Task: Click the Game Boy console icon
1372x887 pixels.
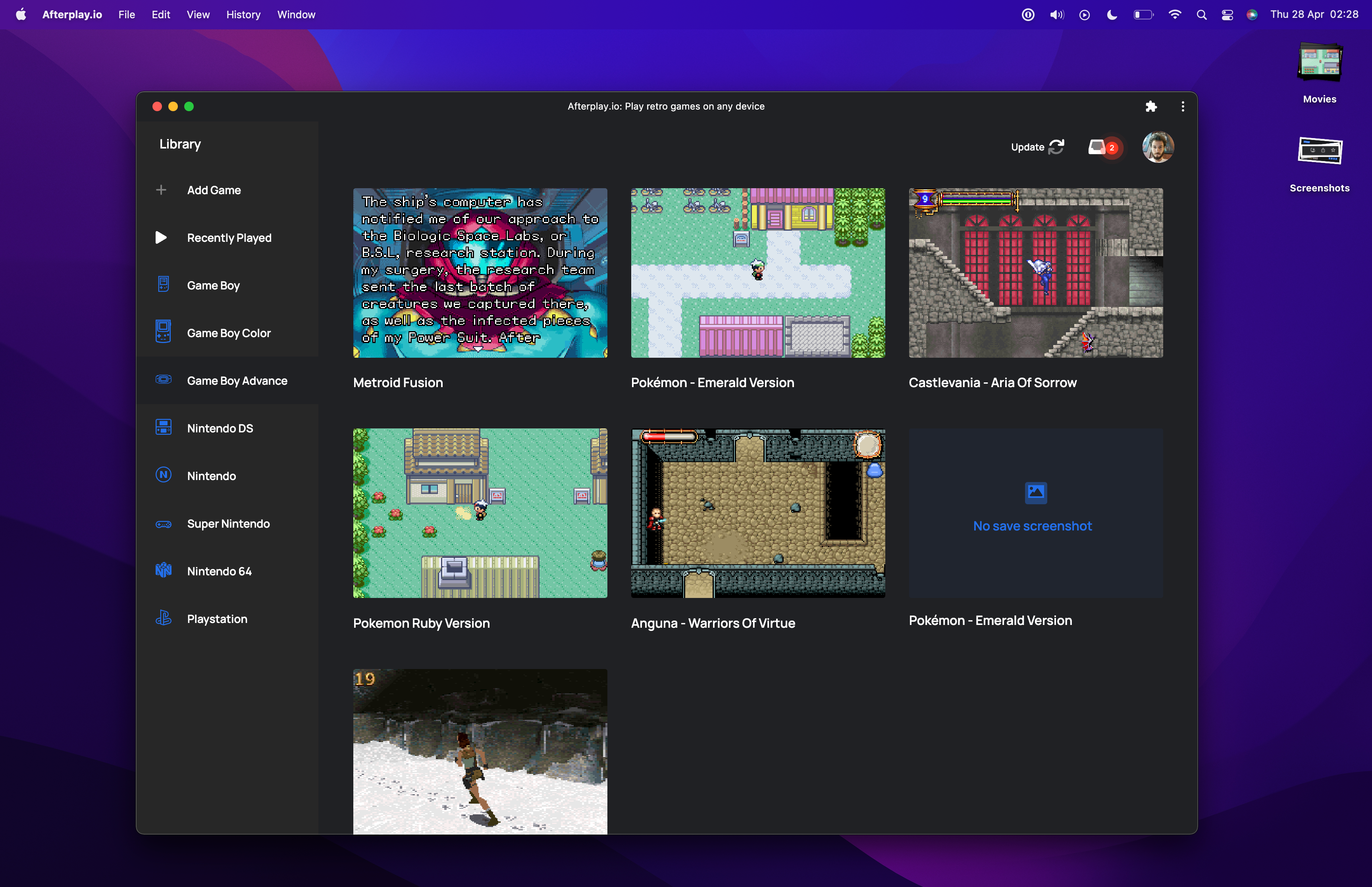Action: [163, 285]
